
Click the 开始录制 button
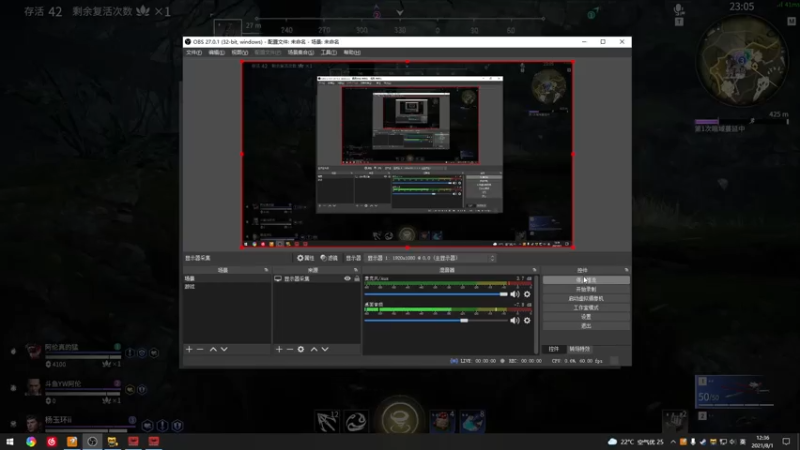(586, 289)
